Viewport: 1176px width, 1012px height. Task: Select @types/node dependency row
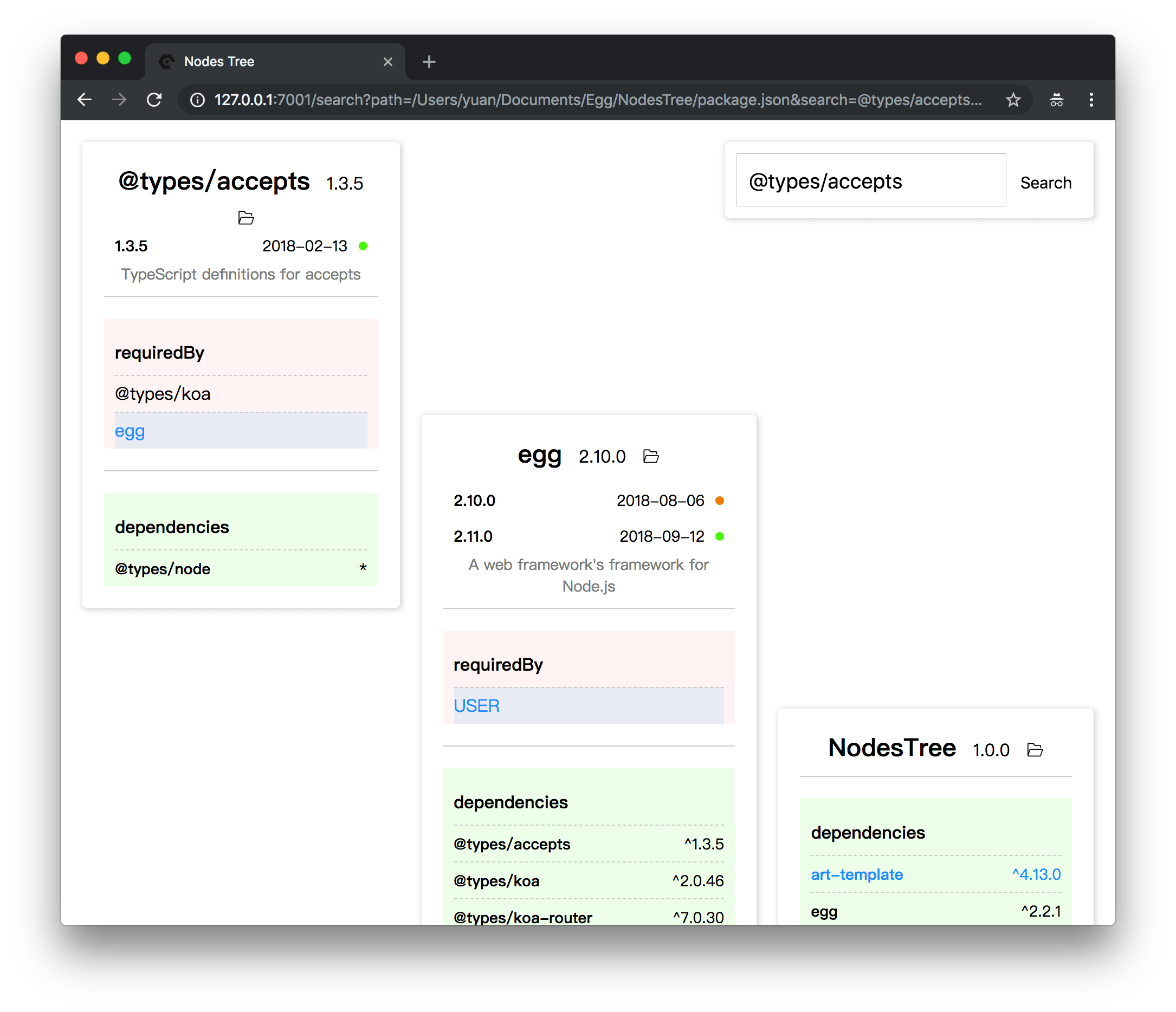(241, 568)
